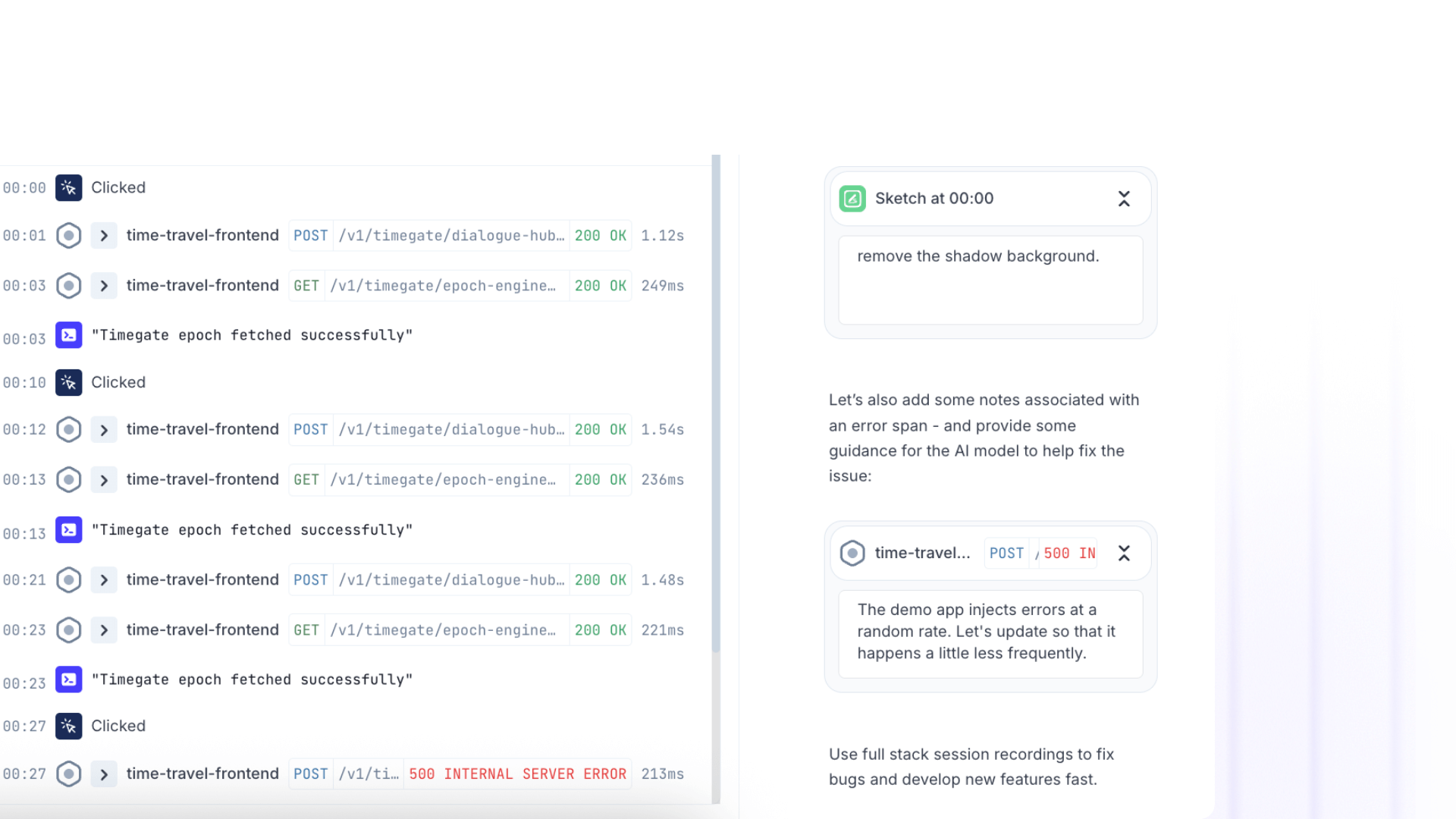Click the cursor icon on the 00:00 Clicked event
The image size is (1456, 819).
pyautogui.click(x=68, y=187)
